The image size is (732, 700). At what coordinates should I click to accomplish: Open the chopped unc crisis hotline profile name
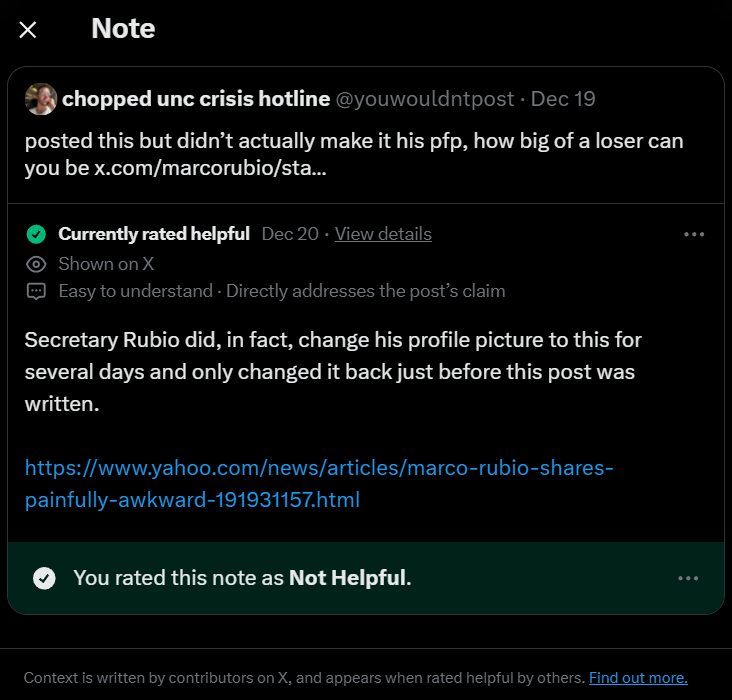point(196,99)
